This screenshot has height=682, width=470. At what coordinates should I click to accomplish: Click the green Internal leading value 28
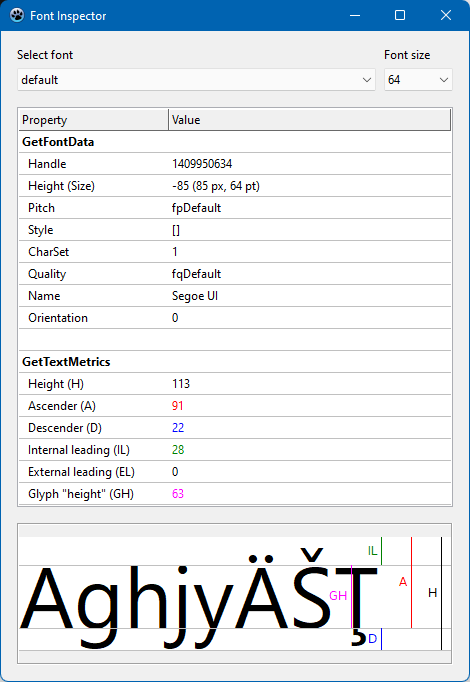178,450
